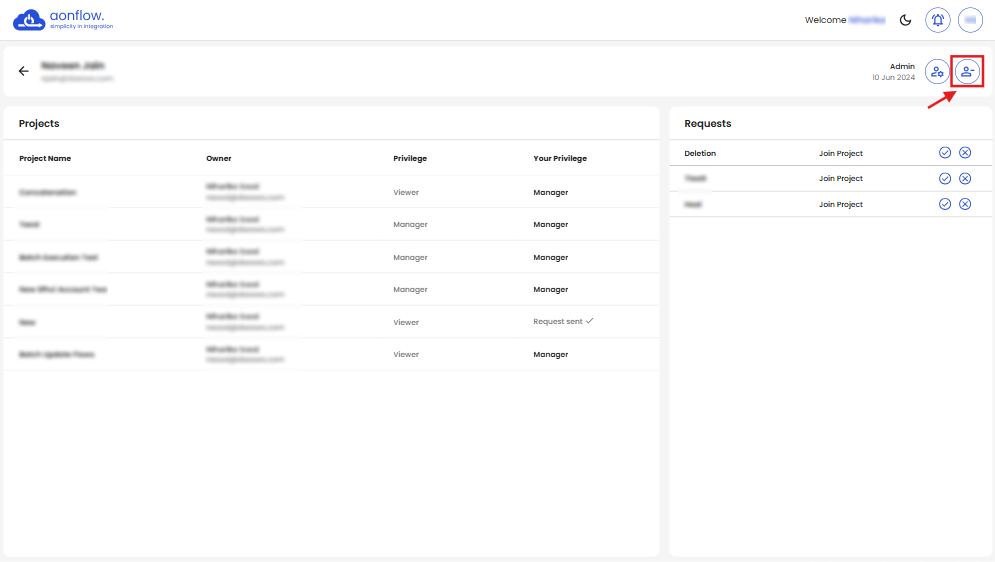Open the user settings gear-person icon
Screen dimensions: 995x562
[937, 72]
